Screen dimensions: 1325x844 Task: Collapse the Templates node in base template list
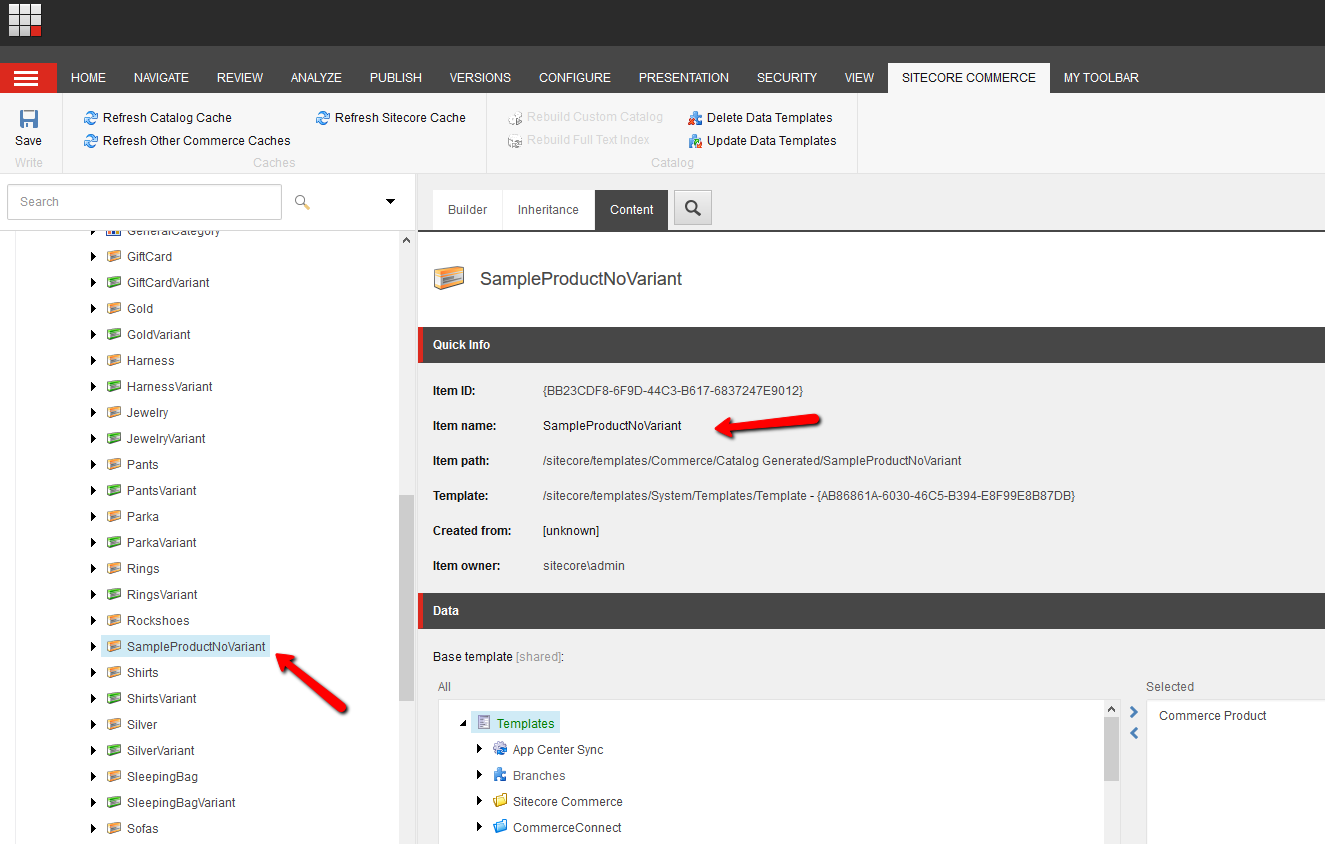[x=462, y=724]
